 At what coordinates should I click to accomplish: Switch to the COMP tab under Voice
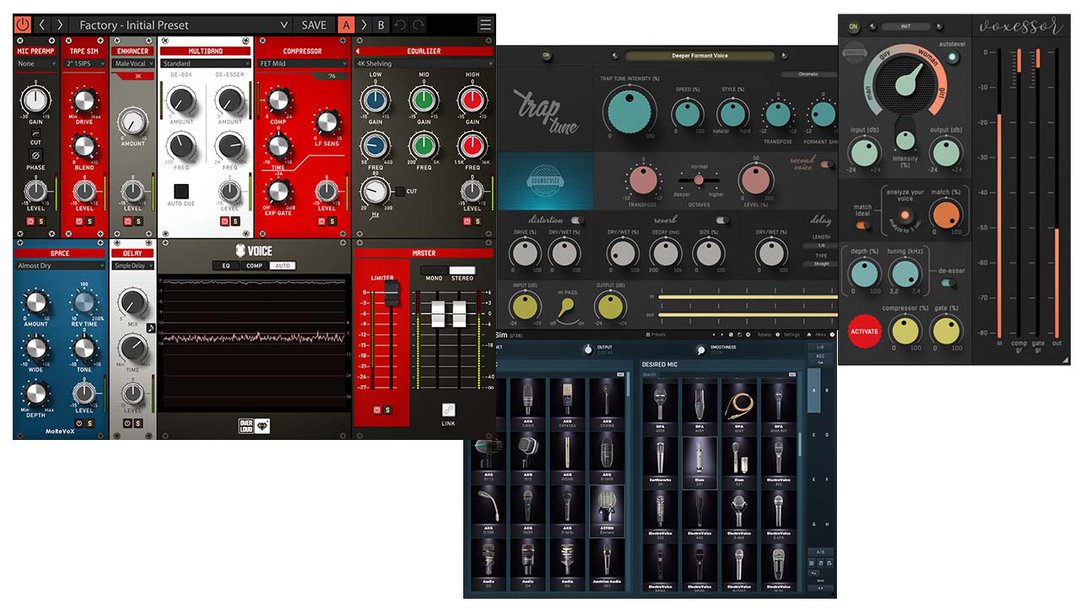tap(254, 265)
